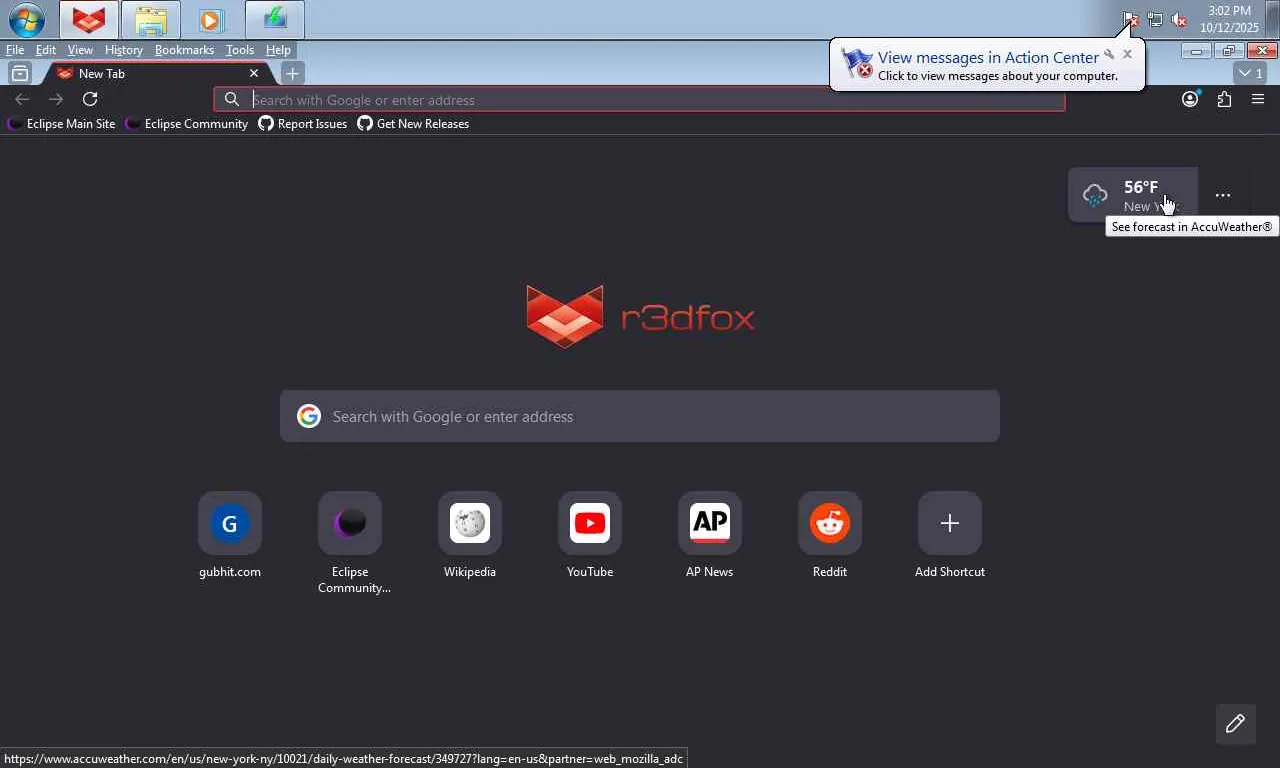Open the Report Issues bookmark
This screenshot has height=768, width=1280.
[303, 124]
